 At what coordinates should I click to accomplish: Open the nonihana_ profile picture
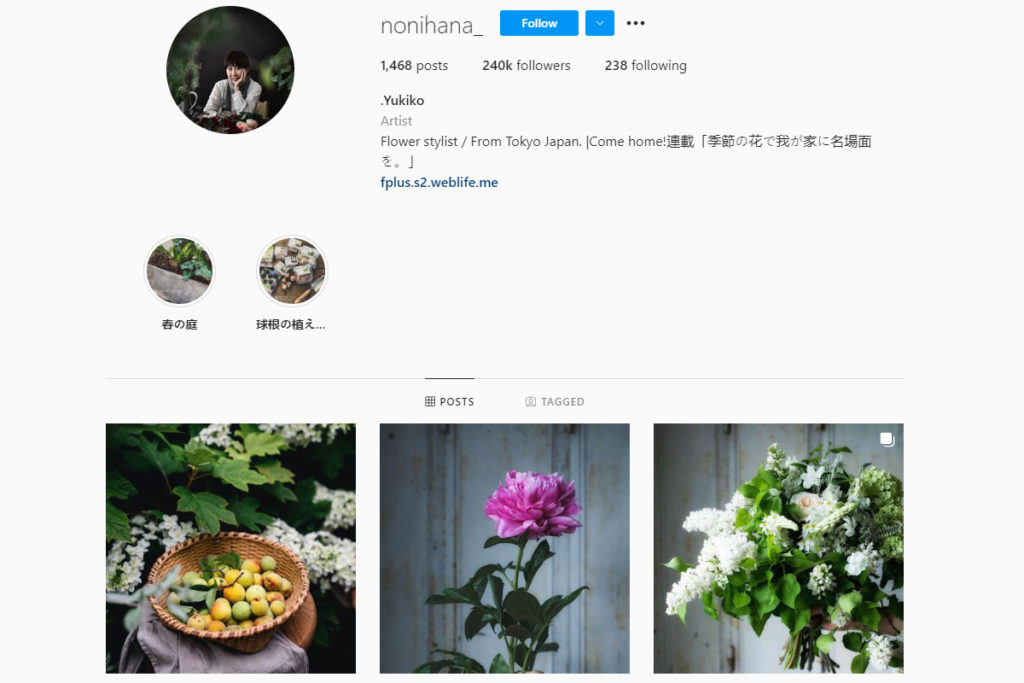[230, 70]
